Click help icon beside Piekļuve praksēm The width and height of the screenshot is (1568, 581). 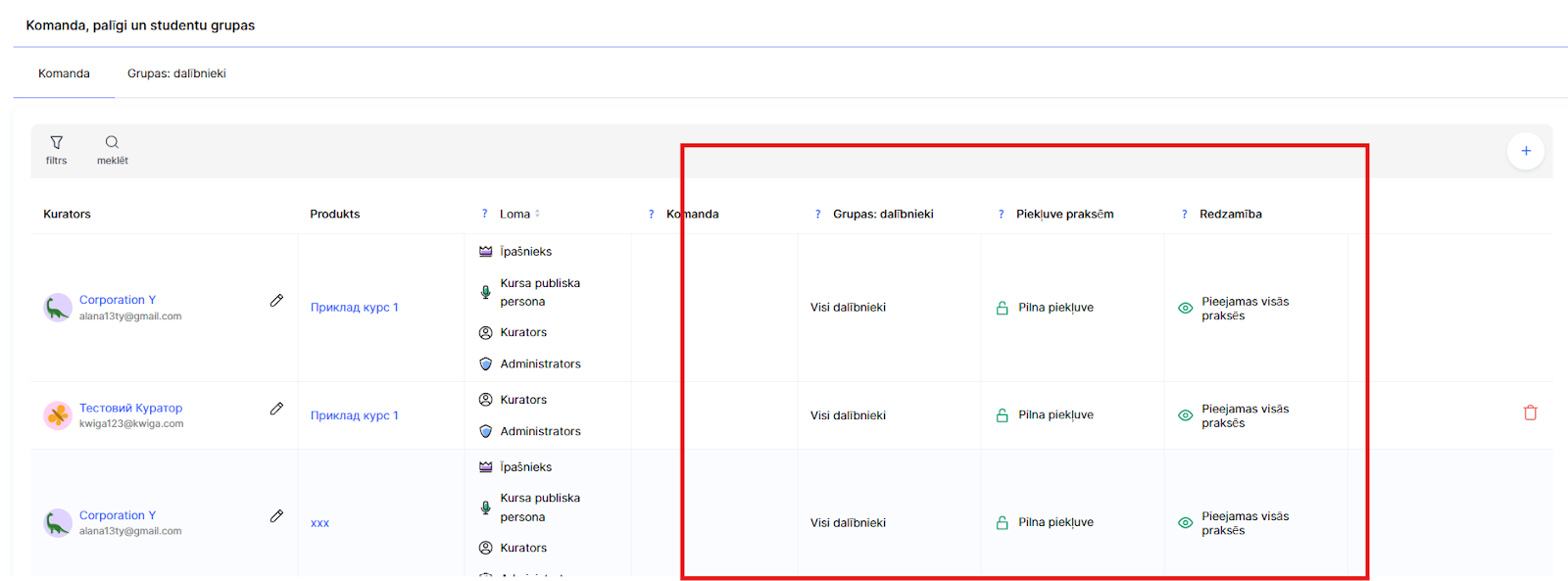coord(1001,215)
